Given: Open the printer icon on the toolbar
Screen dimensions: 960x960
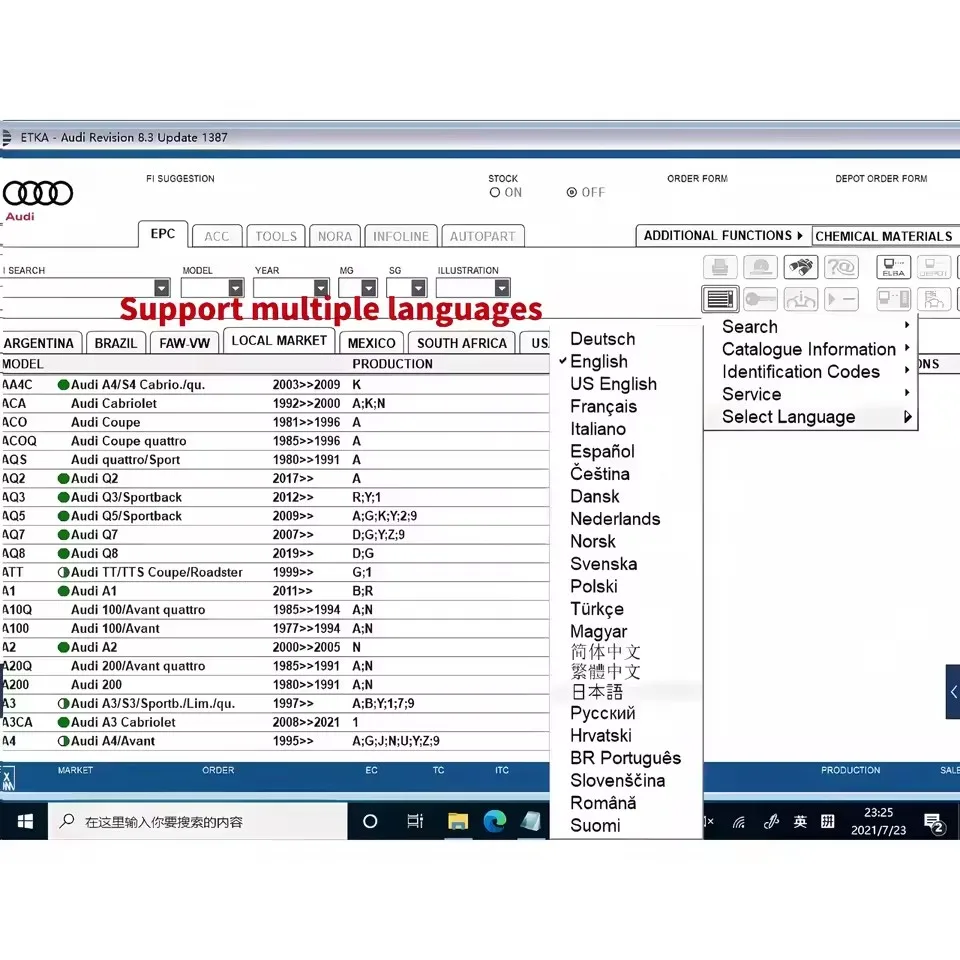Looking at the screenshot, I should 720,267.
